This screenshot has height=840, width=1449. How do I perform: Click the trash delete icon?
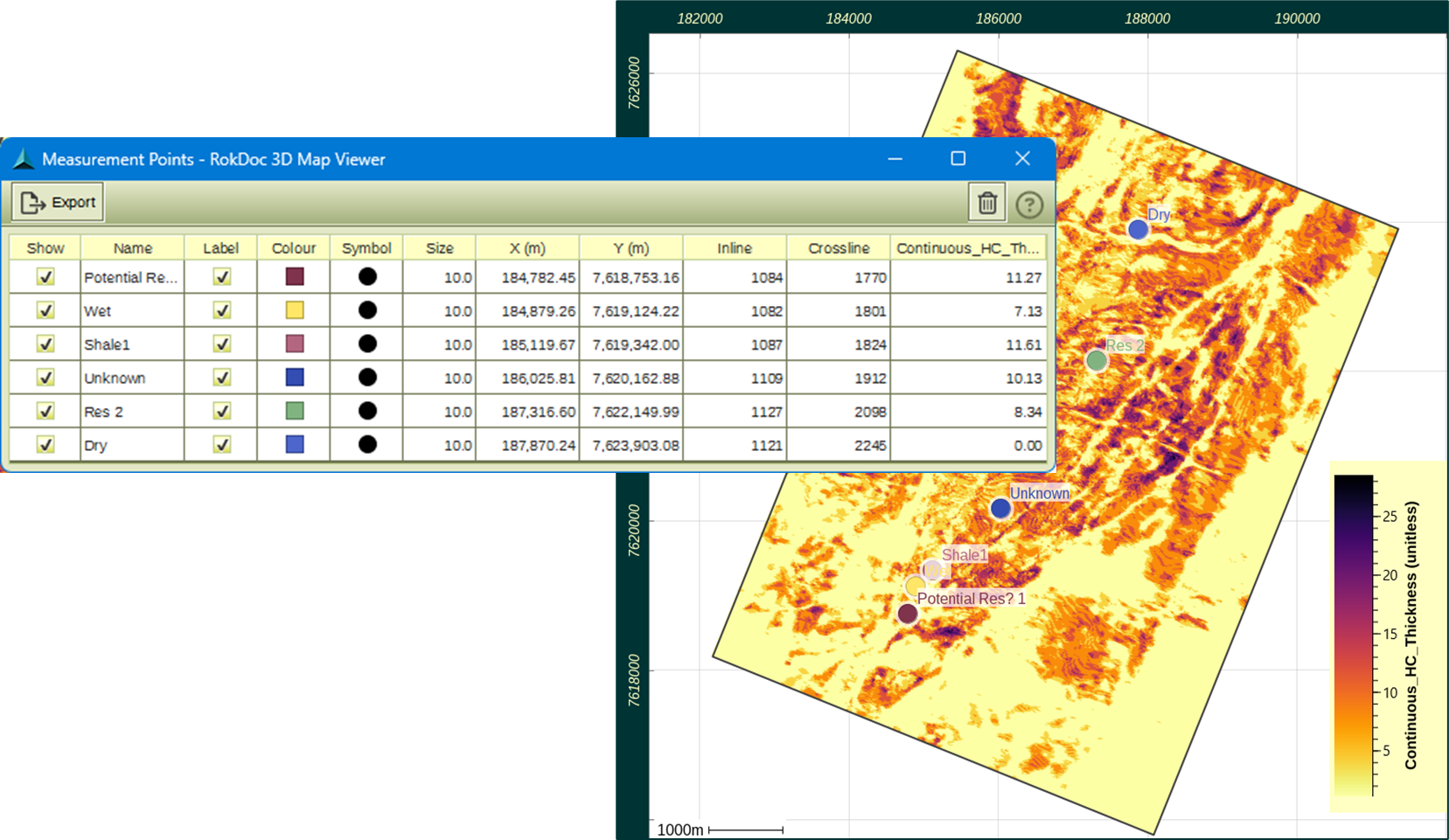coord(986,203)
